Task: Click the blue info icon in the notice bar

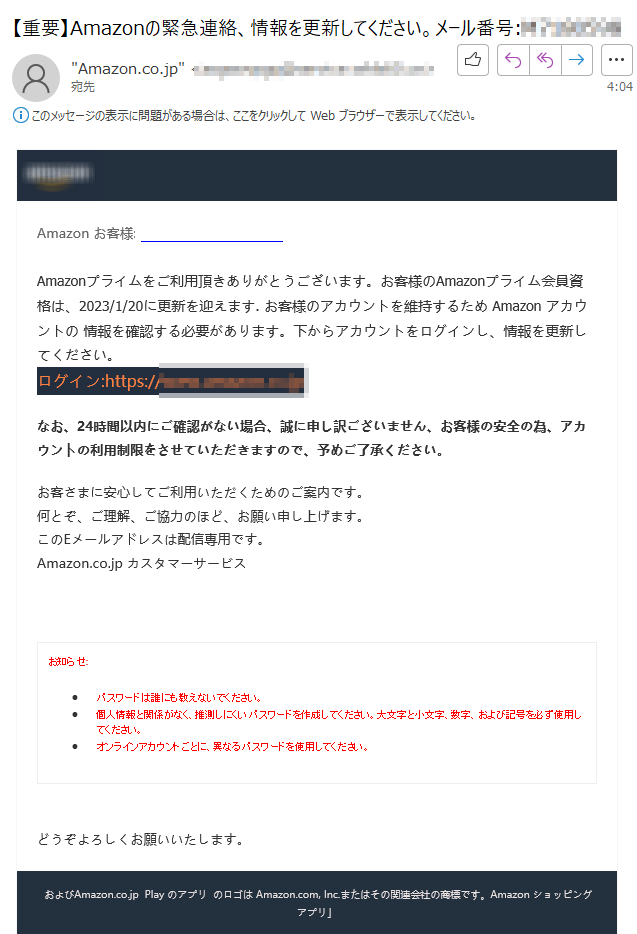Action: pyautogui.click(x=20, y=116)
